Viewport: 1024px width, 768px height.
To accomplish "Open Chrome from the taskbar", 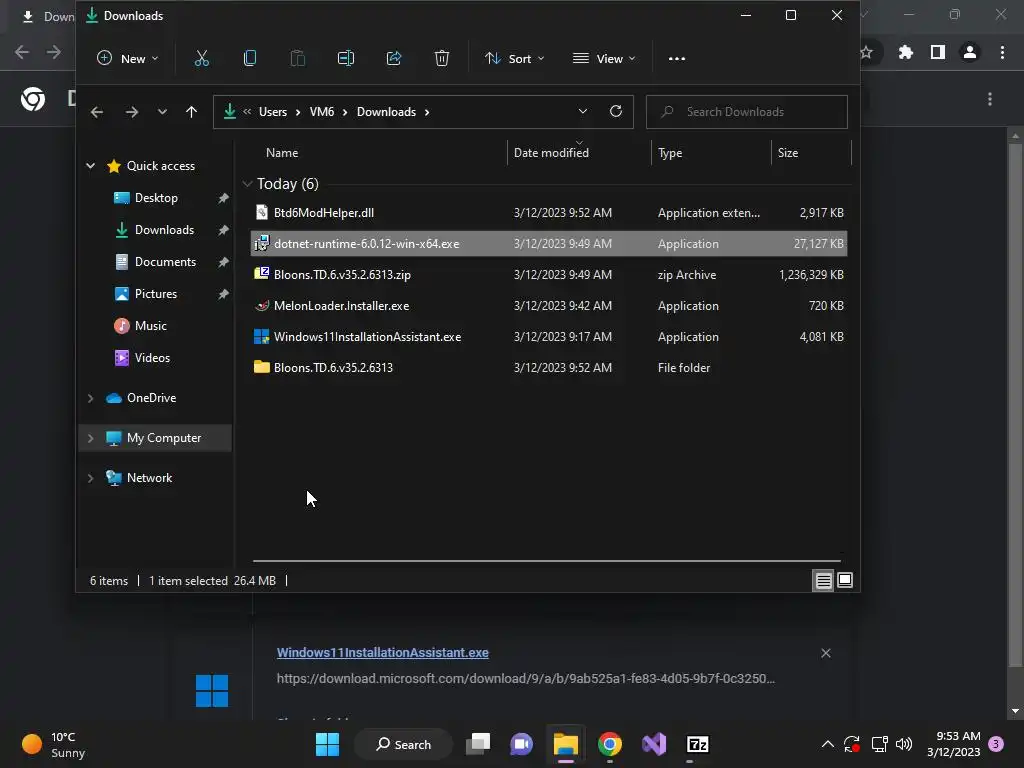I will pyautogui.click(x=609, y=744).
